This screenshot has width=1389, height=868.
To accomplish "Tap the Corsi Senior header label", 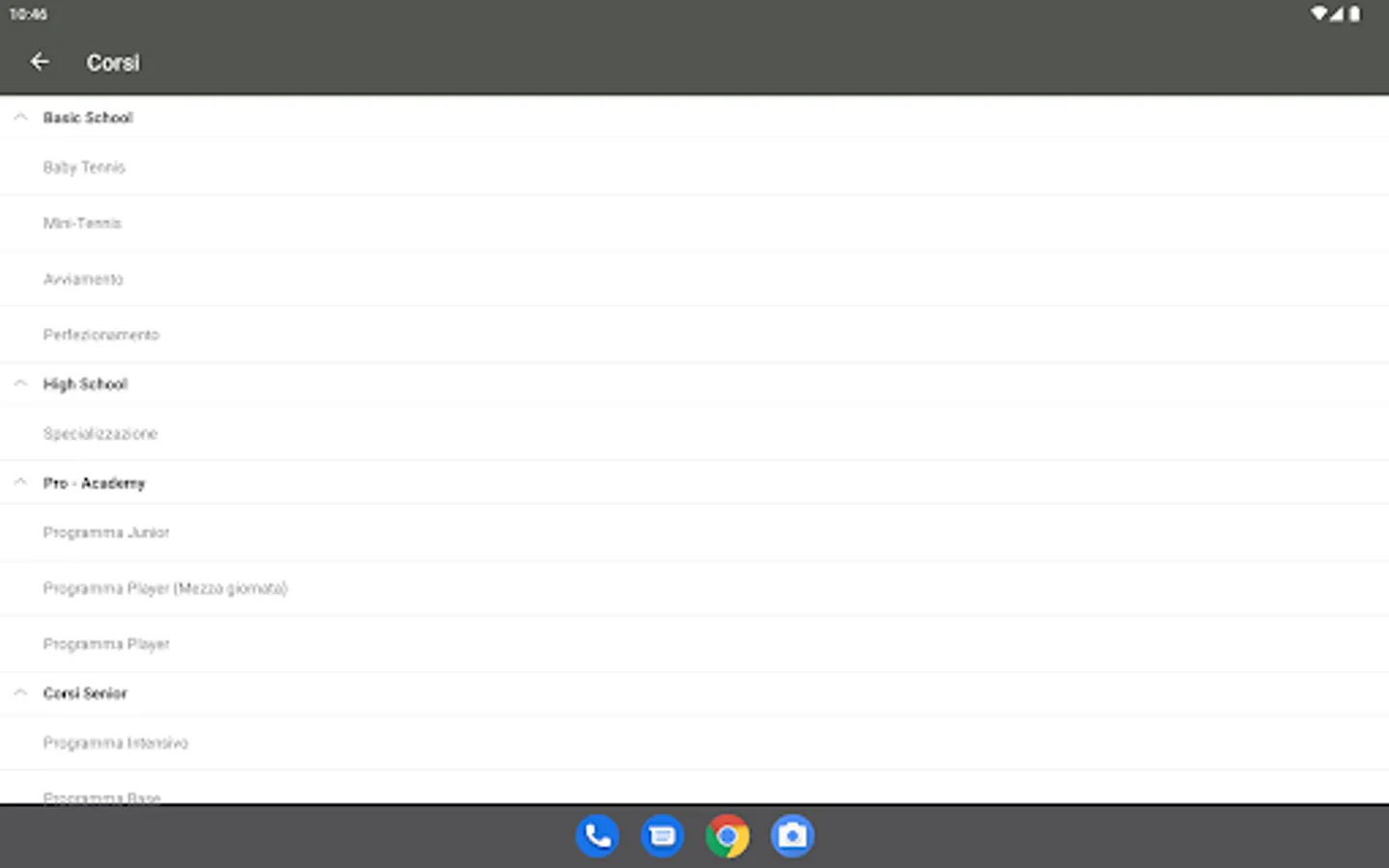I will click(x=85, y=693).
